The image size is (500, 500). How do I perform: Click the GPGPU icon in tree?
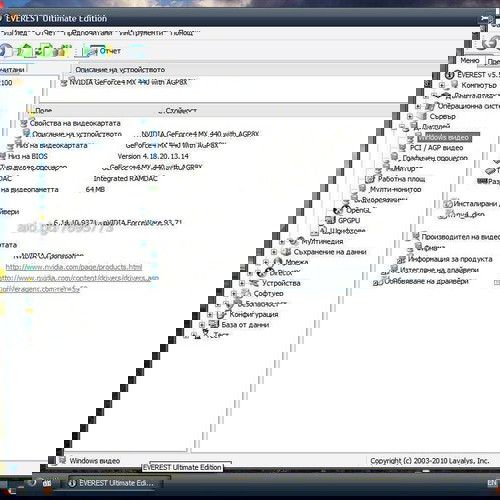coord(330,220)
